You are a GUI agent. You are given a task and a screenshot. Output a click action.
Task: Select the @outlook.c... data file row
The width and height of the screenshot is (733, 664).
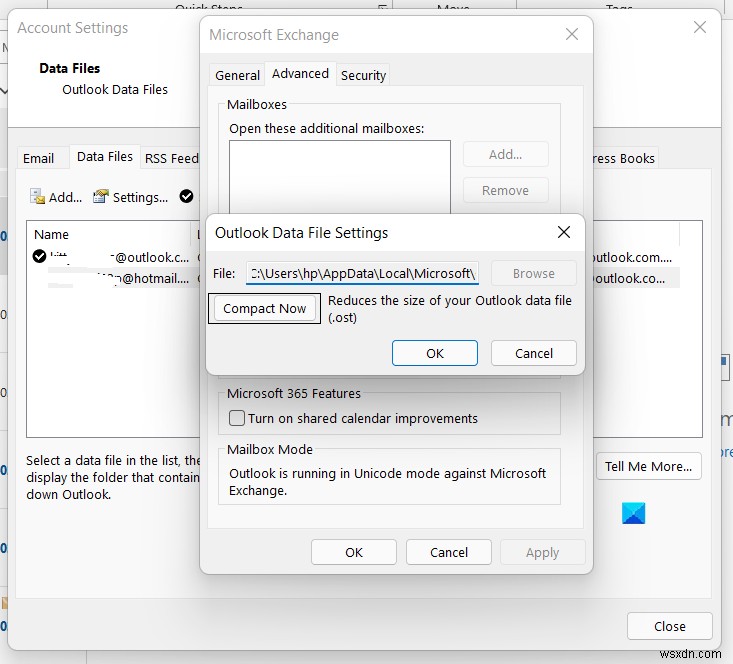coord(112,257)
